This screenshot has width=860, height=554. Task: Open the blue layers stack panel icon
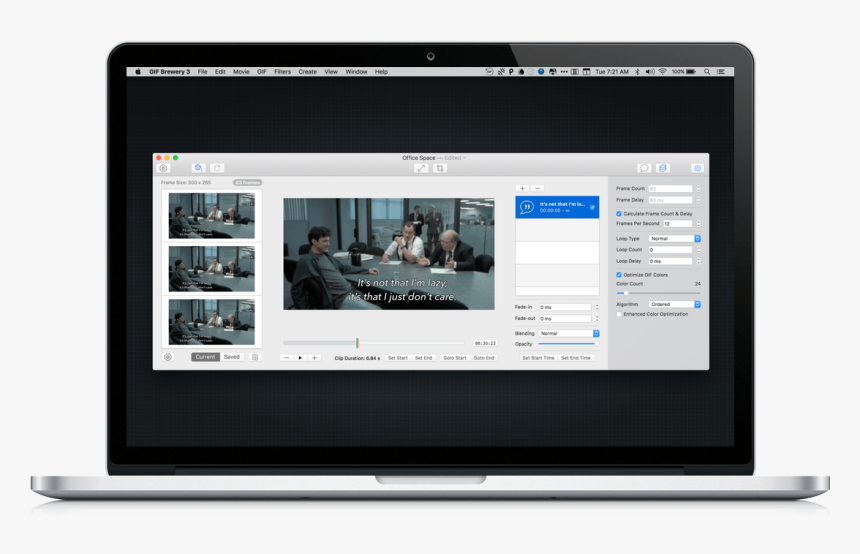pos(663,168)
